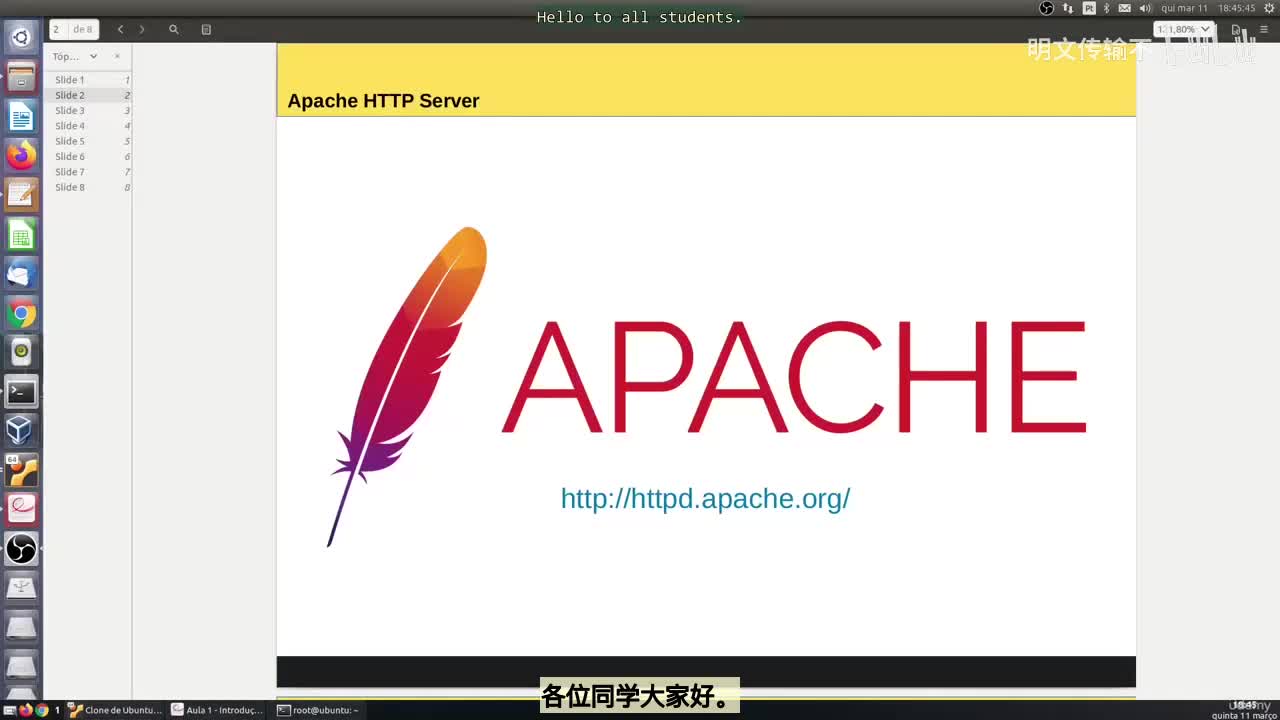The image size is (1280, 720).
Task: Click Firefox icon in bottom taskbar
Action: pyautogui.click(x=26, y=710)
